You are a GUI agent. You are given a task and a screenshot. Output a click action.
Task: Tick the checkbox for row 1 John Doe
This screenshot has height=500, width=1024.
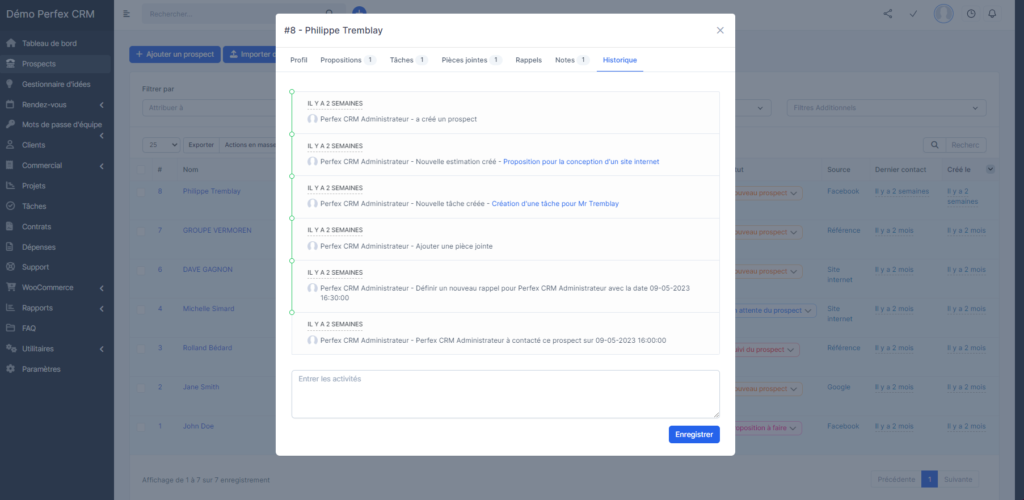pyautogui.click(x=141, y=427)
